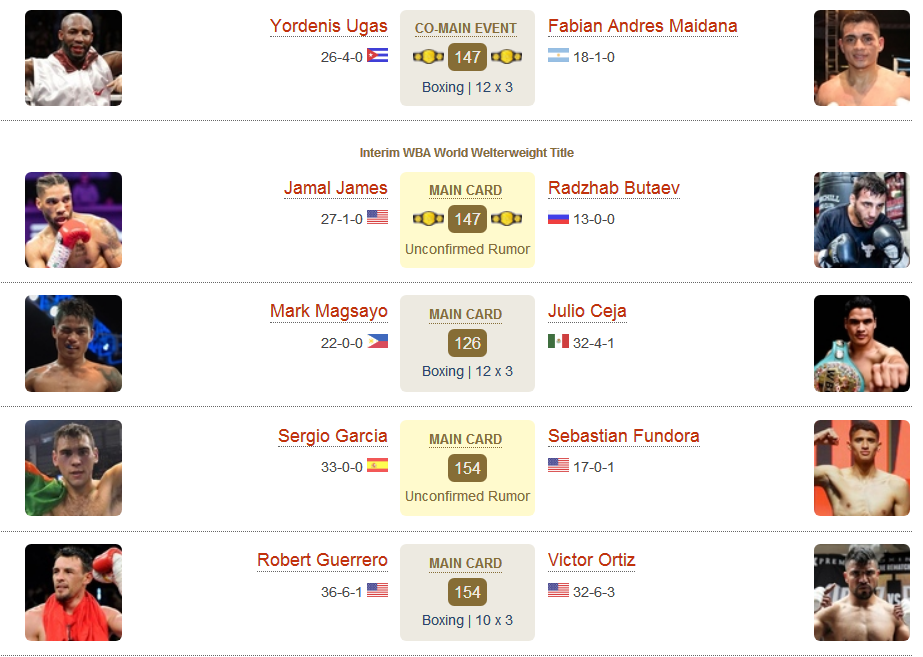Select MAIN CARD label in Magsayo vs Ceja
This screenshot has height=657, width=923.
tap(465, 314)
